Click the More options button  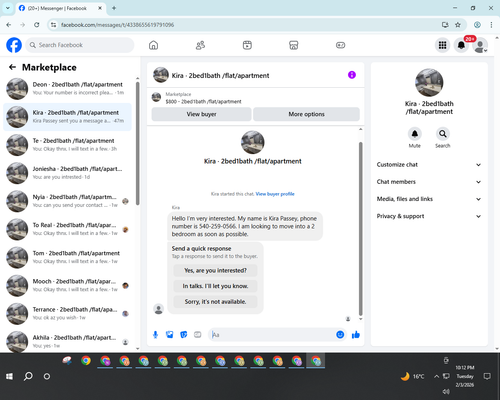click(x=306, y=114)
